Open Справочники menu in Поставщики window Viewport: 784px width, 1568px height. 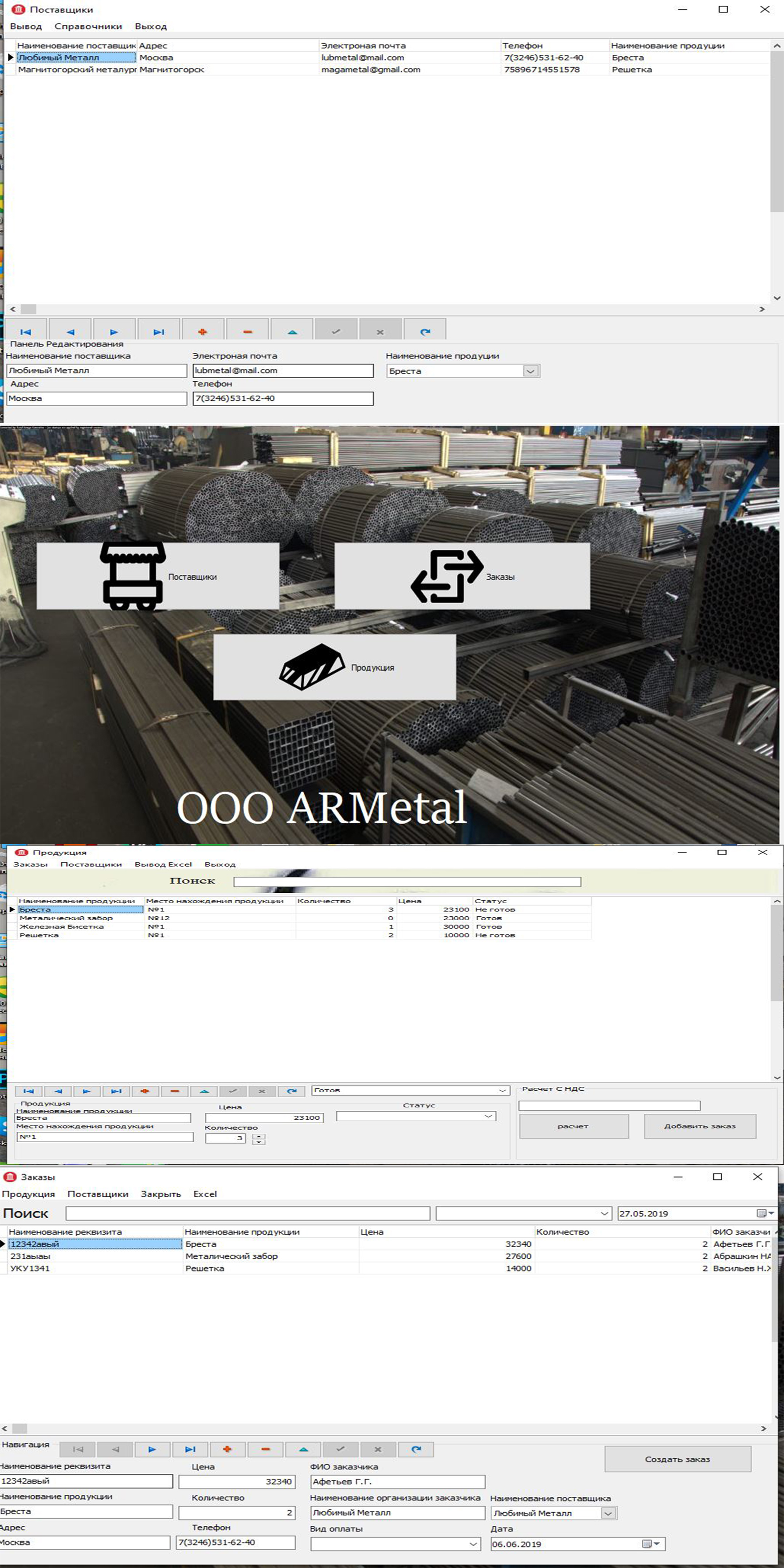tap(88, 27)
